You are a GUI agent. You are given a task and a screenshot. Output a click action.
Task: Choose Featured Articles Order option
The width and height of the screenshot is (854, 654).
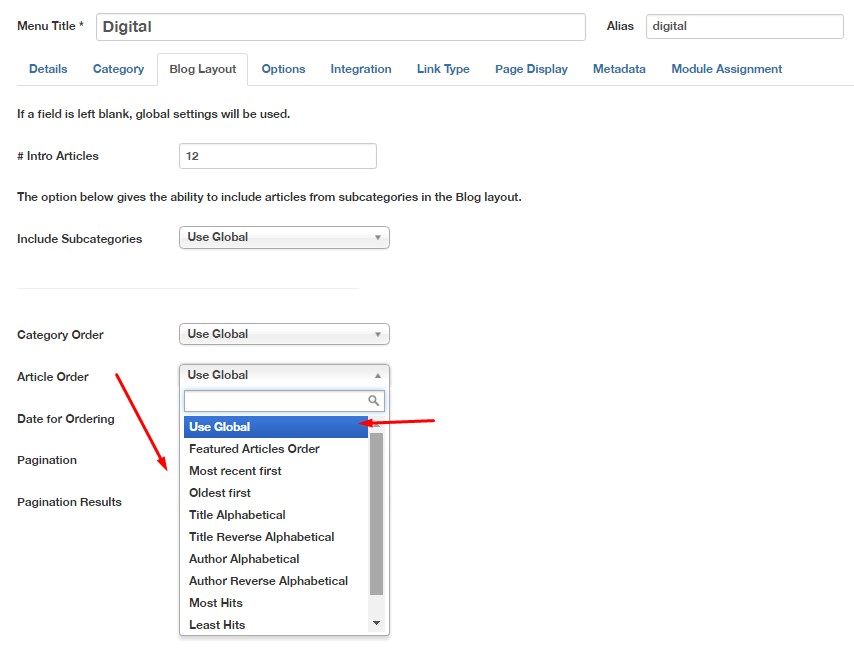click(x=276, y=449)
